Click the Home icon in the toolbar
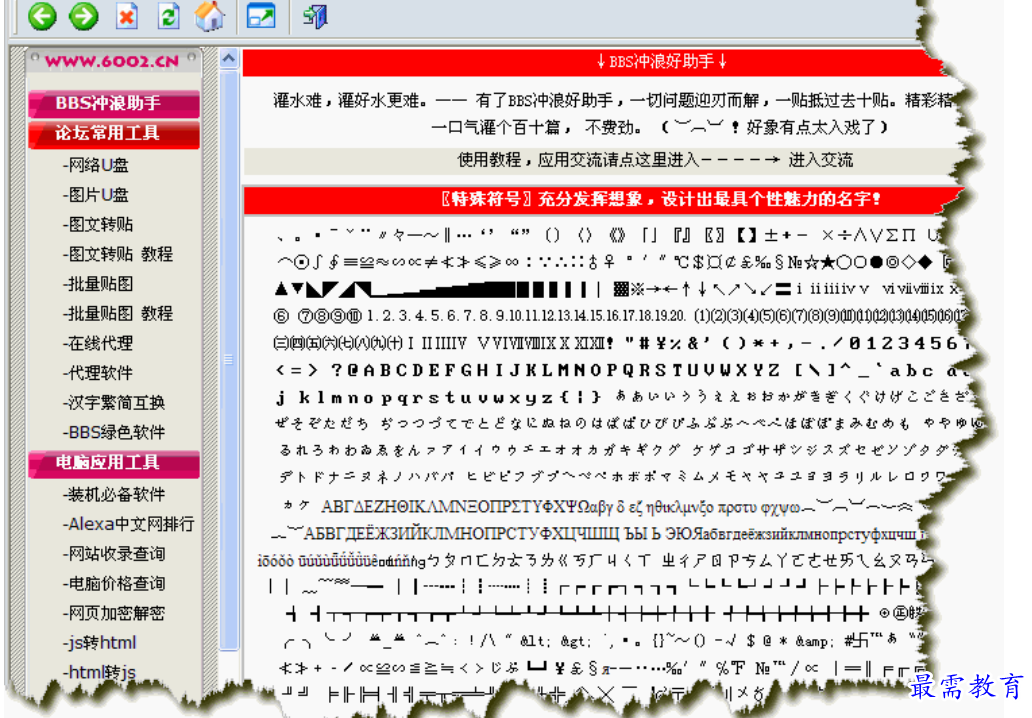 [209, 17]
